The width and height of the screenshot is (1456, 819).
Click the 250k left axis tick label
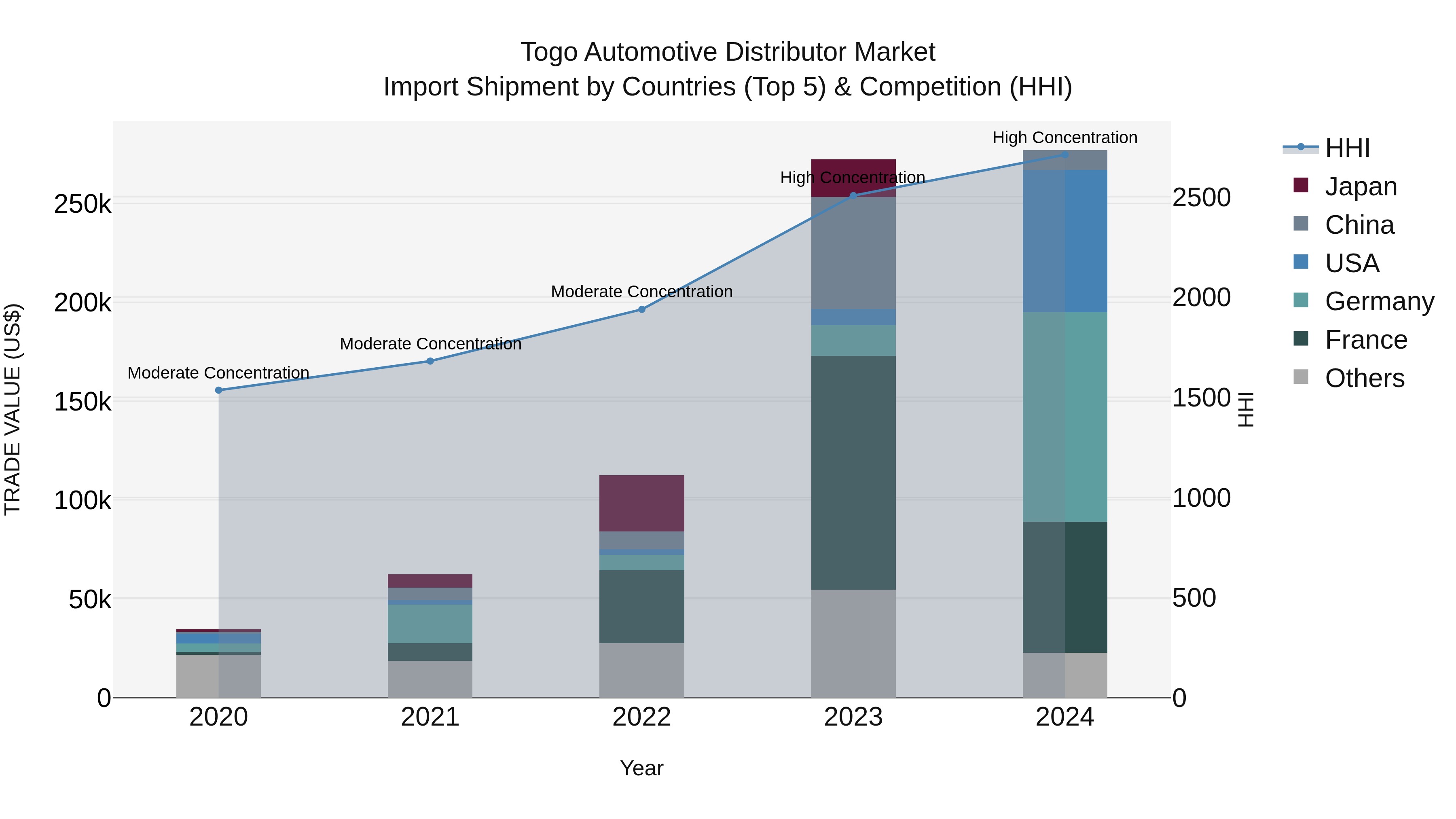(83, 204)
